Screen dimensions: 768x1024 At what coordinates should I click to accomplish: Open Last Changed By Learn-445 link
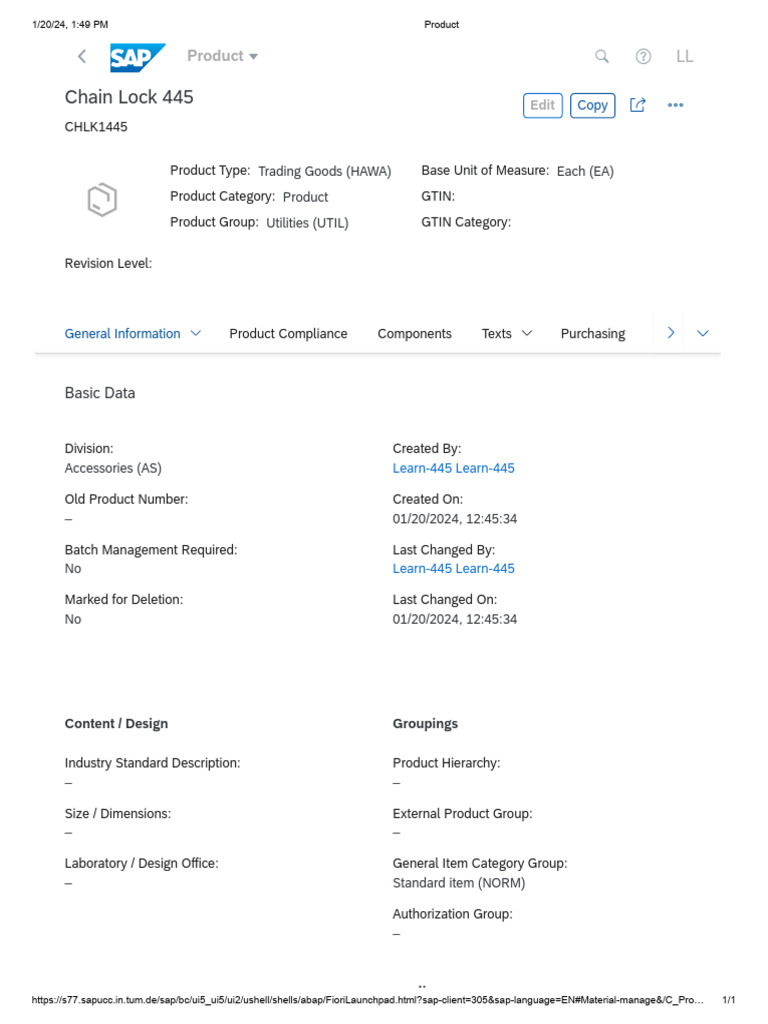click(x=453, y=569)
